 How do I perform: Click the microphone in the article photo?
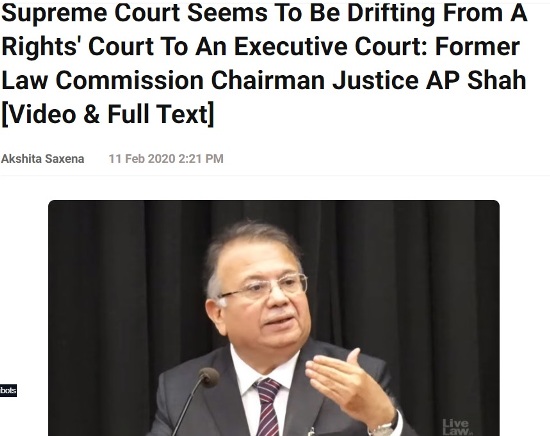[208, 377]
